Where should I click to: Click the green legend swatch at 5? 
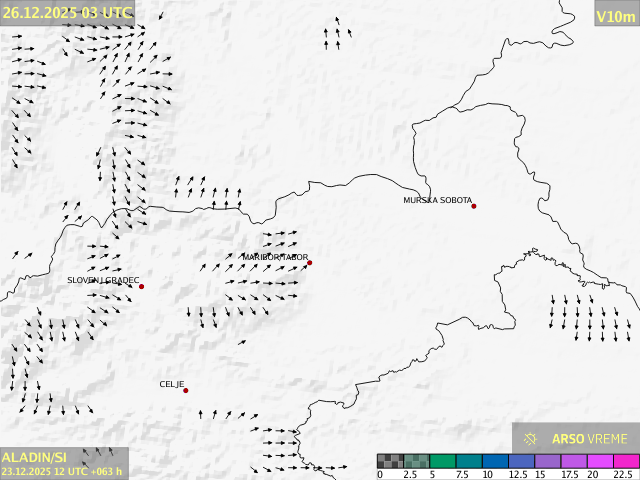tap(442, 461)
